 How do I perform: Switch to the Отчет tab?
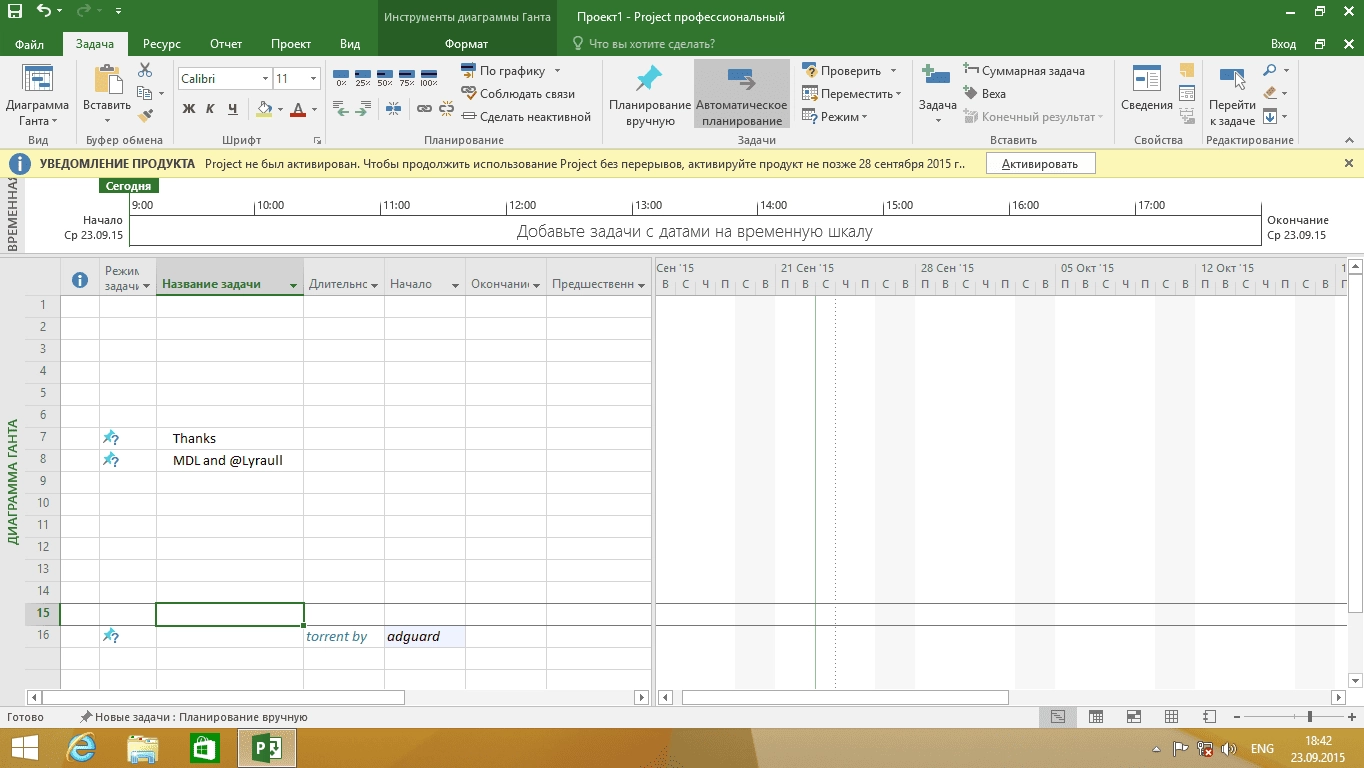pos(226,44)
